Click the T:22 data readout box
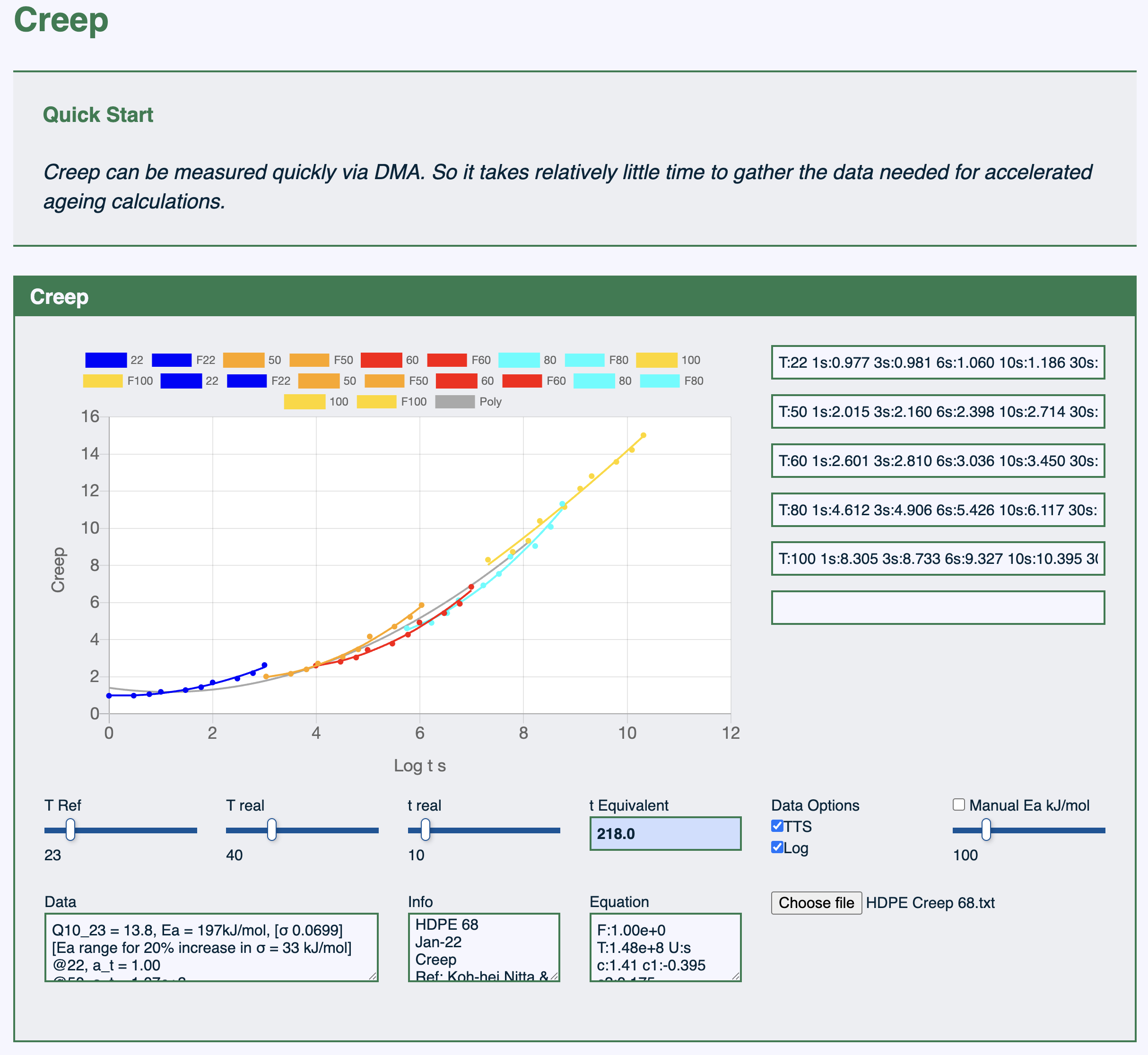The image size is (1148, 1055). click(938, 362)
